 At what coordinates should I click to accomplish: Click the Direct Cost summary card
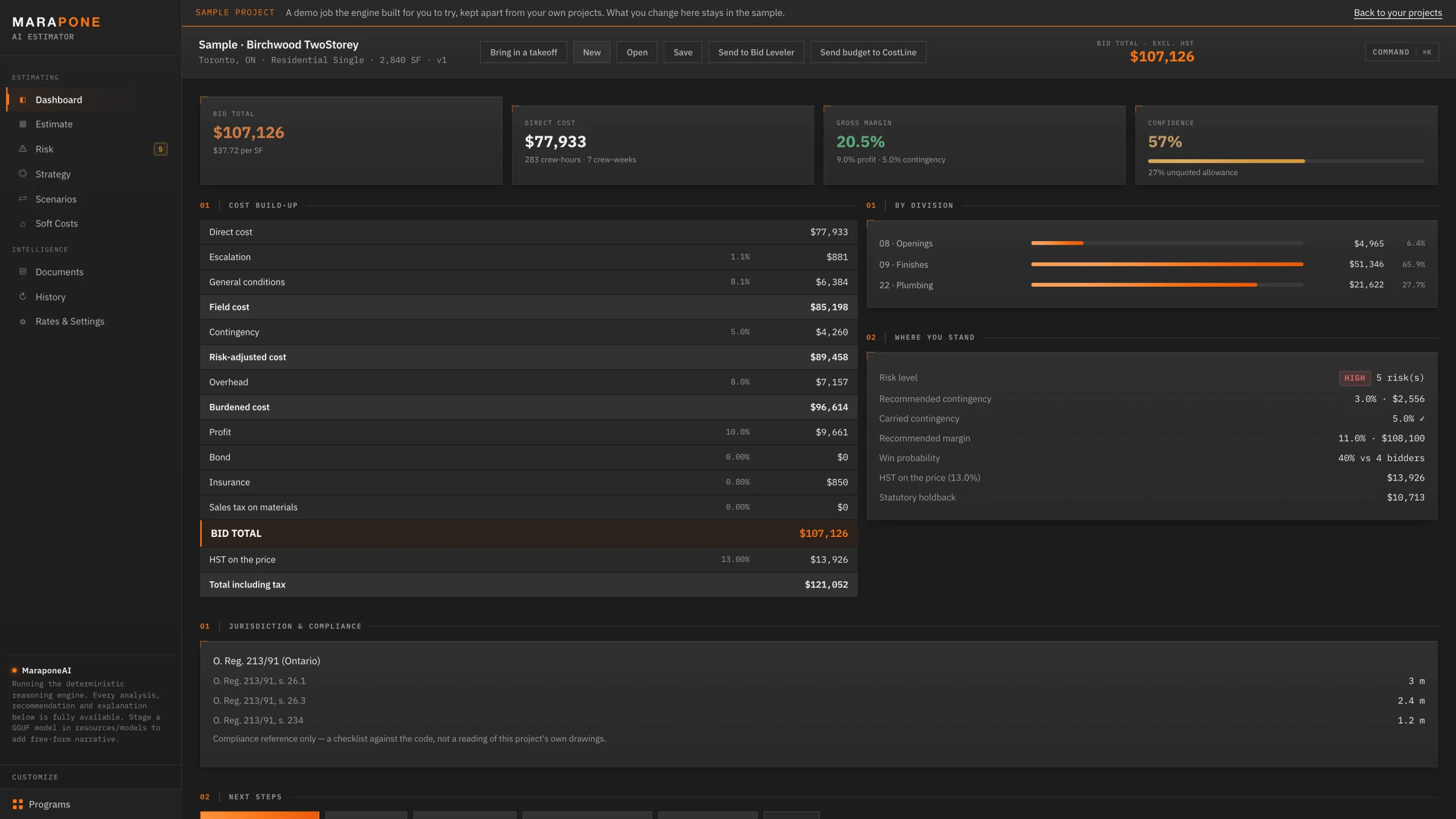663,145
